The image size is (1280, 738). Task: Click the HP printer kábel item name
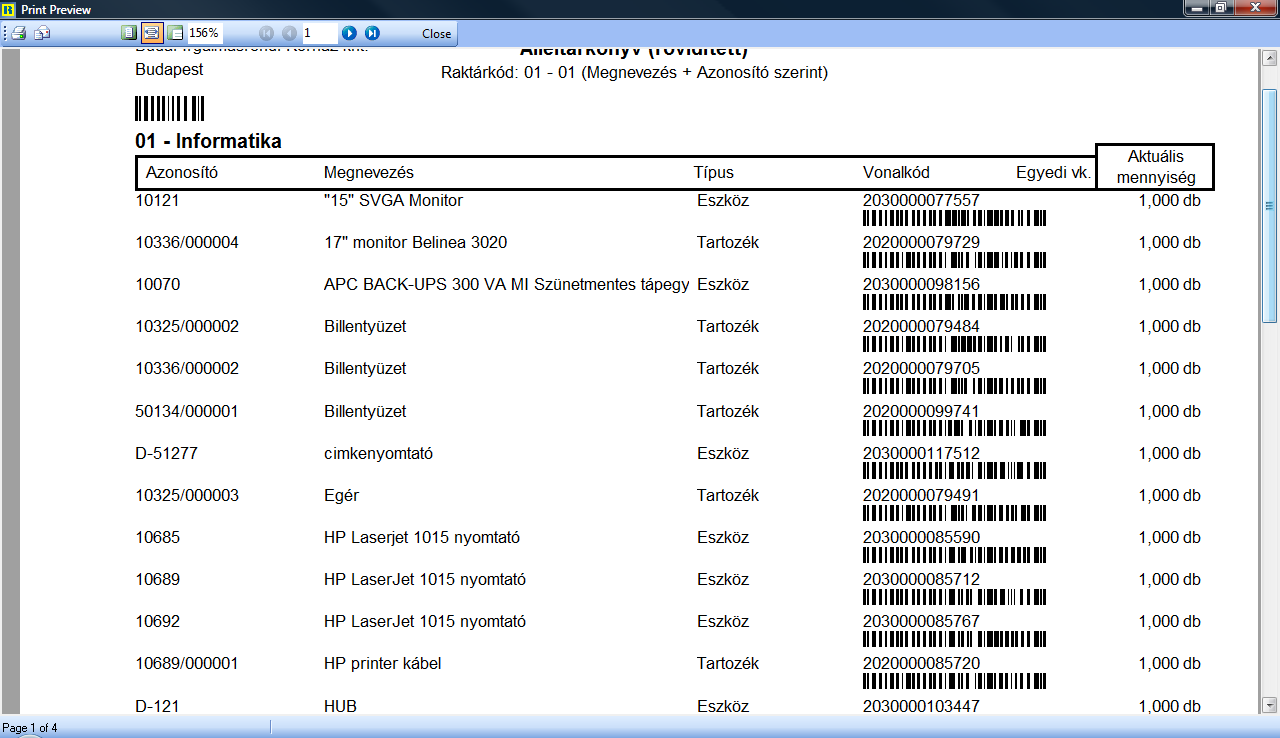coord(382,664)
